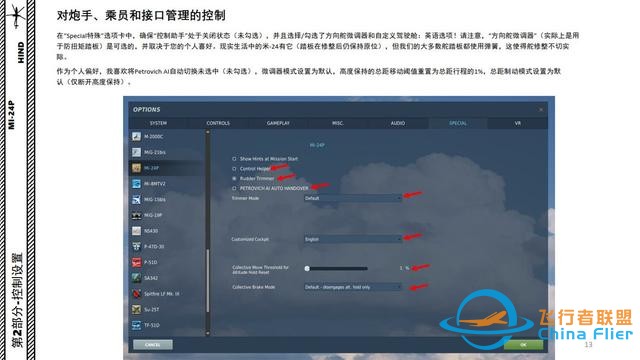Switch to the AUDIO tab

[398, 123]
